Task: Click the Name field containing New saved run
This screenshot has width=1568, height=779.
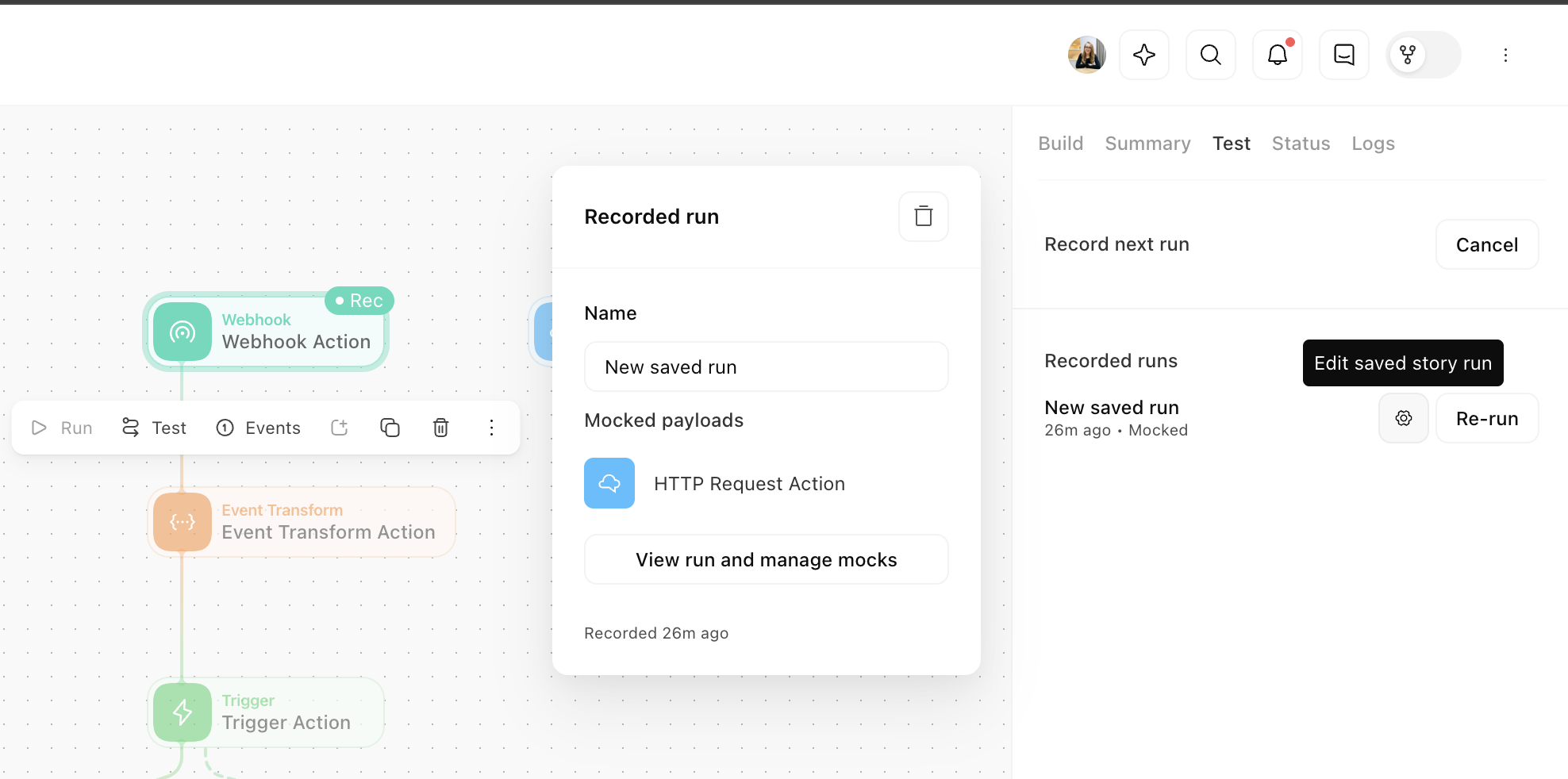Action: (x=766, y=366)
